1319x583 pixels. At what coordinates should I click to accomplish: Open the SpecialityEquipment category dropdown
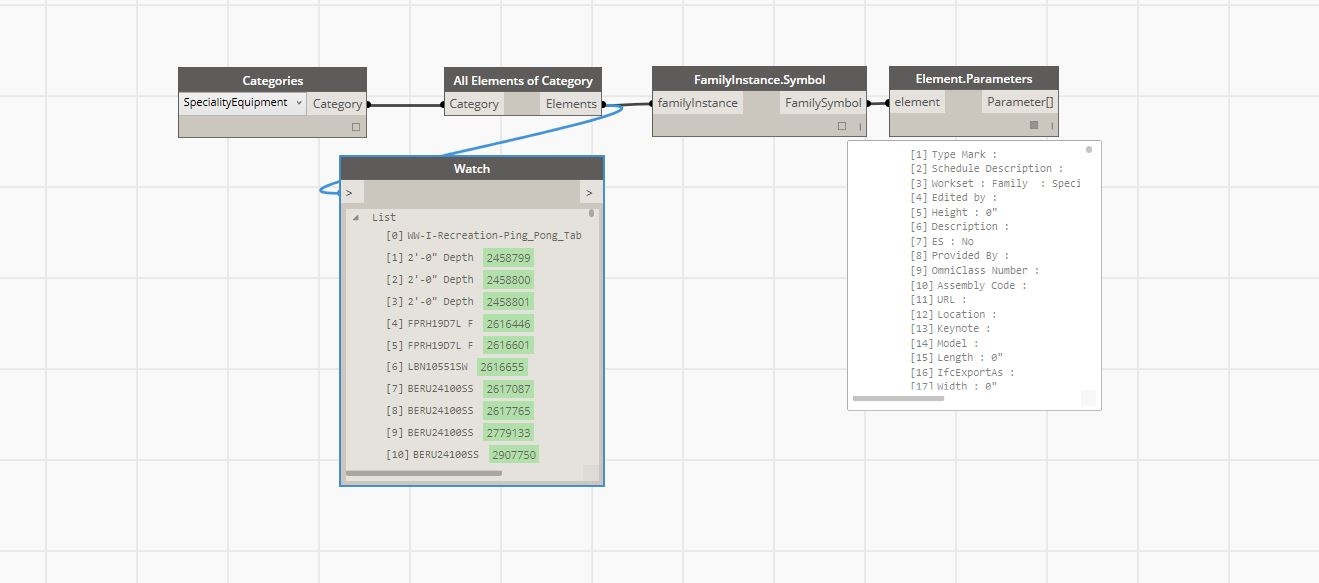[x=243, y=103]
